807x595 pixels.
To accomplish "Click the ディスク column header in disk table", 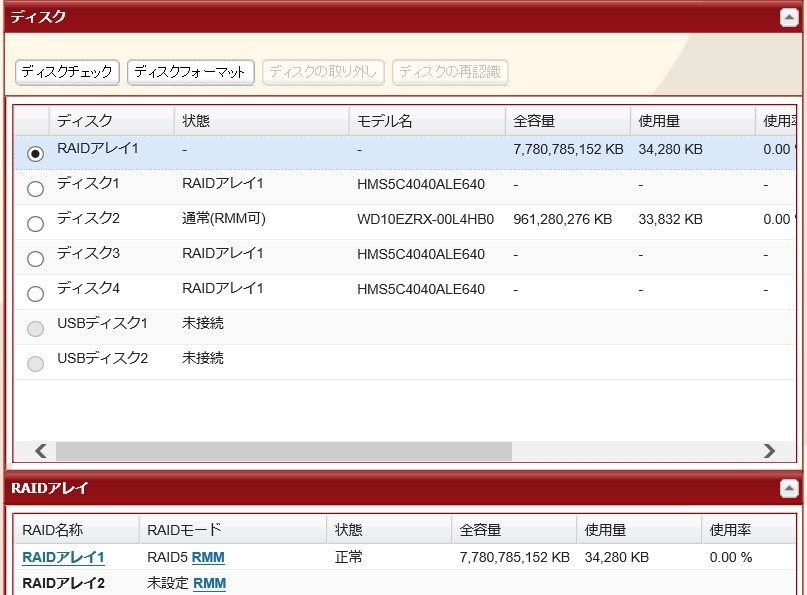I will tap(112, 121).
